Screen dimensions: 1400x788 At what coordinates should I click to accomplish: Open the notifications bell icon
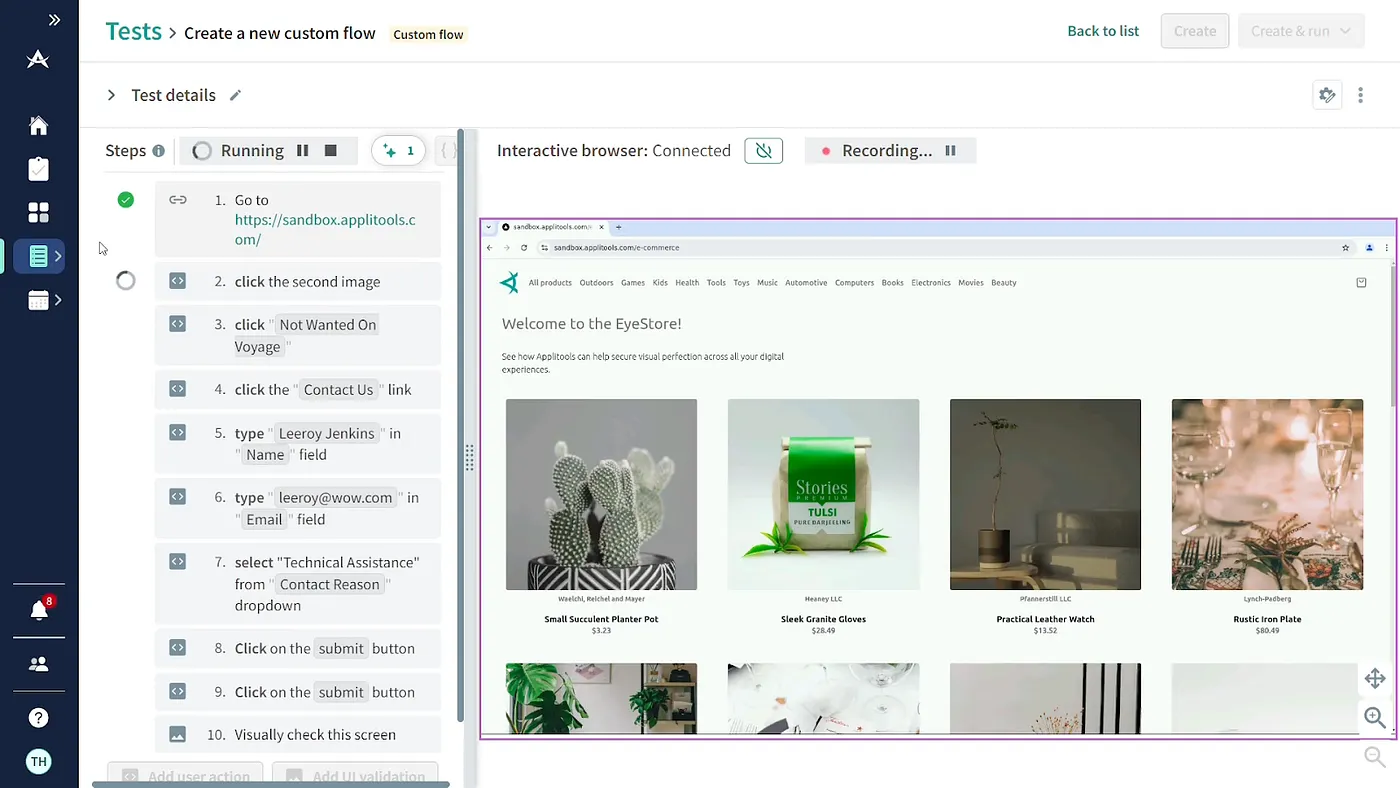click(x=39, y=610)
